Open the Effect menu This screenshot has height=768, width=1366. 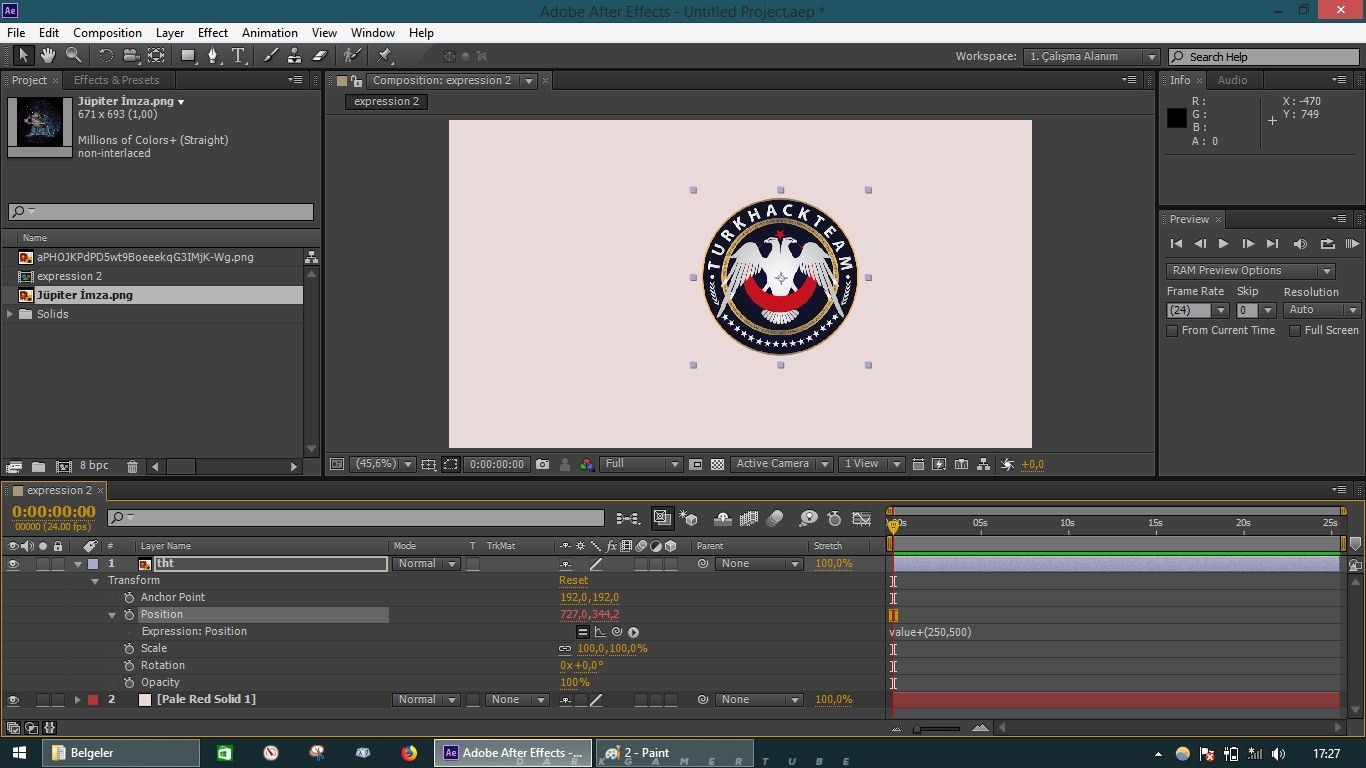(x=213, y=33)
